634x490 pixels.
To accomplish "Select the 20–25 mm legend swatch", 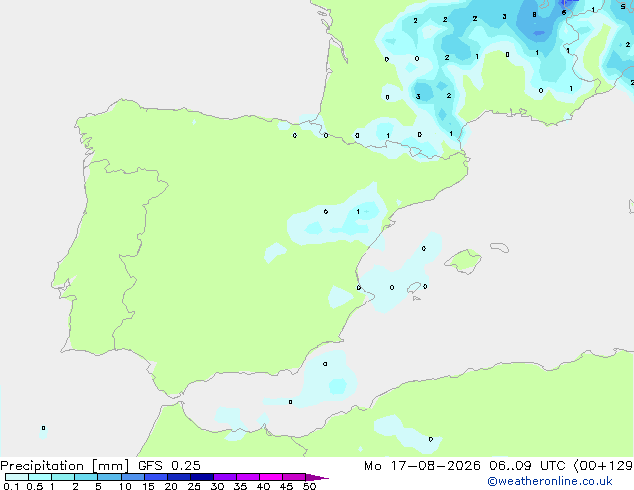I will (179, 477).
